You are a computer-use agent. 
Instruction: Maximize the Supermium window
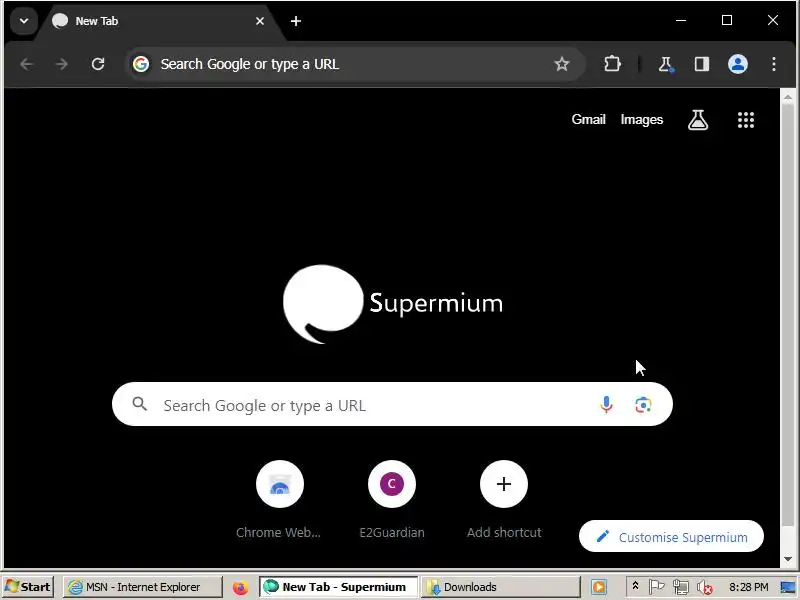coord(727,20)
